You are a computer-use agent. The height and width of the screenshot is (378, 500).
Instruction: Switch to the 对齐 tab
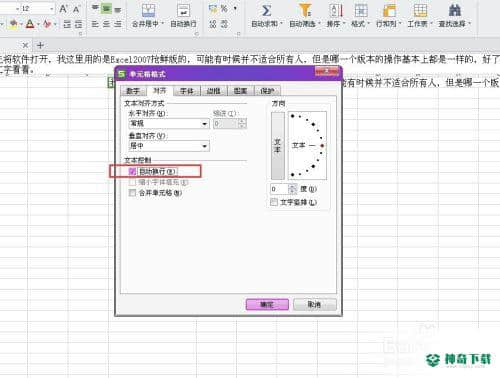[x=159, y=90]
